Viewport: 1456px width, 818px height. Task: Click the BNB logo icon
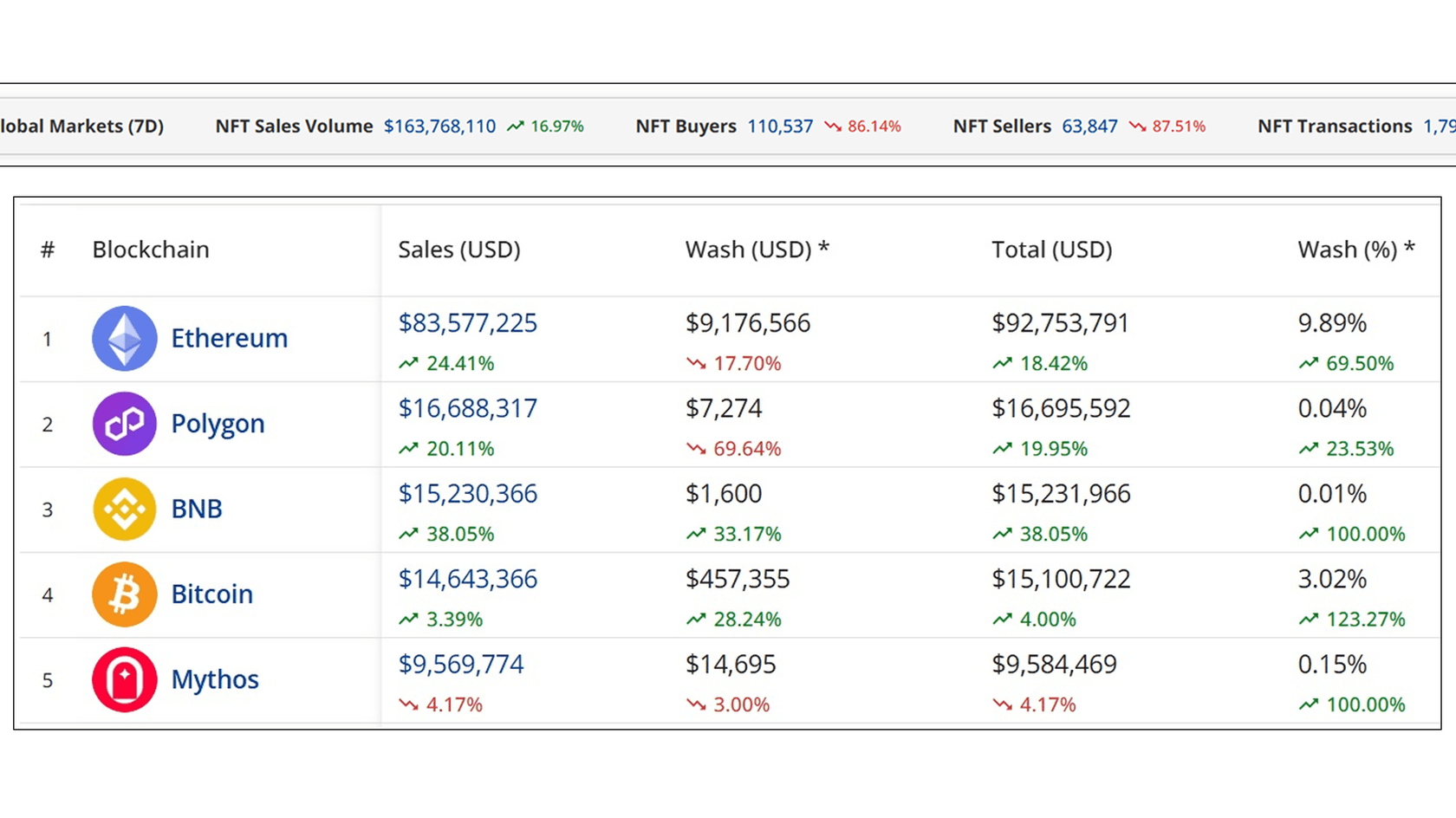pos(125,510)
